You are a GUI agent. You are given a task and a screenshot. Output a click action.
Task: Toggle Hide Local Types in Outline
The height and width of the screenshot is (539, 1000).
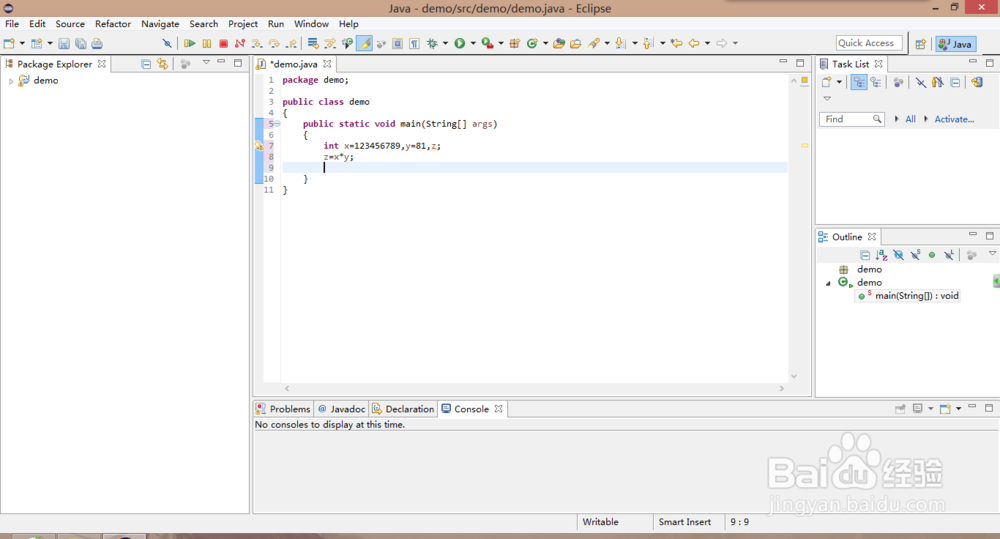tap(949, 255)
